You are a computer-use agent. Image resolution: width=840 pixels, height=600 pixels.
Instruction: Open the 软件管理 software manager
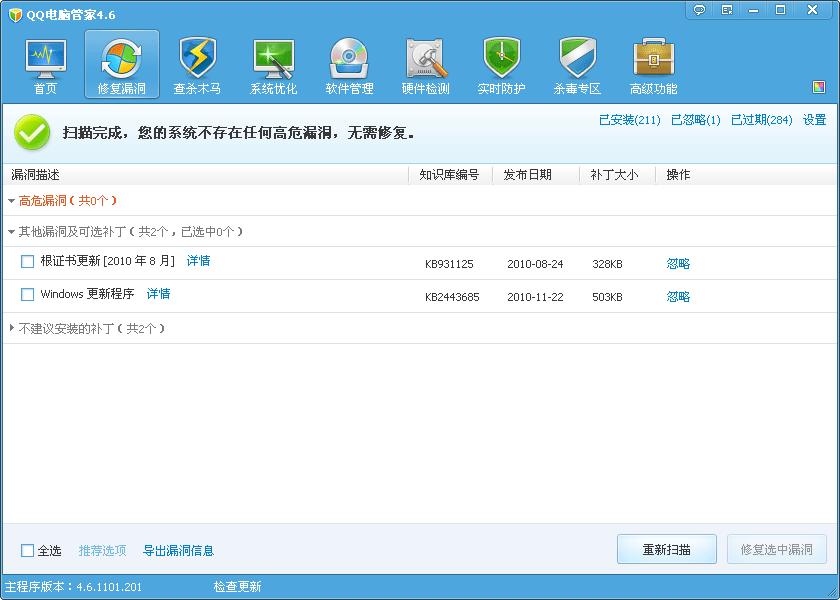[350, 63]
